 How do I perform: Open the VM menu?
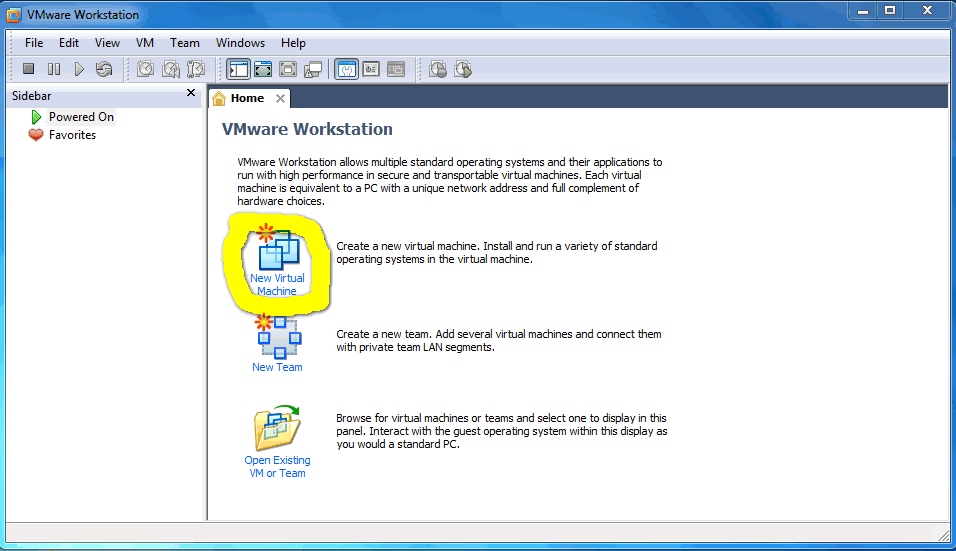coord(144,43)
